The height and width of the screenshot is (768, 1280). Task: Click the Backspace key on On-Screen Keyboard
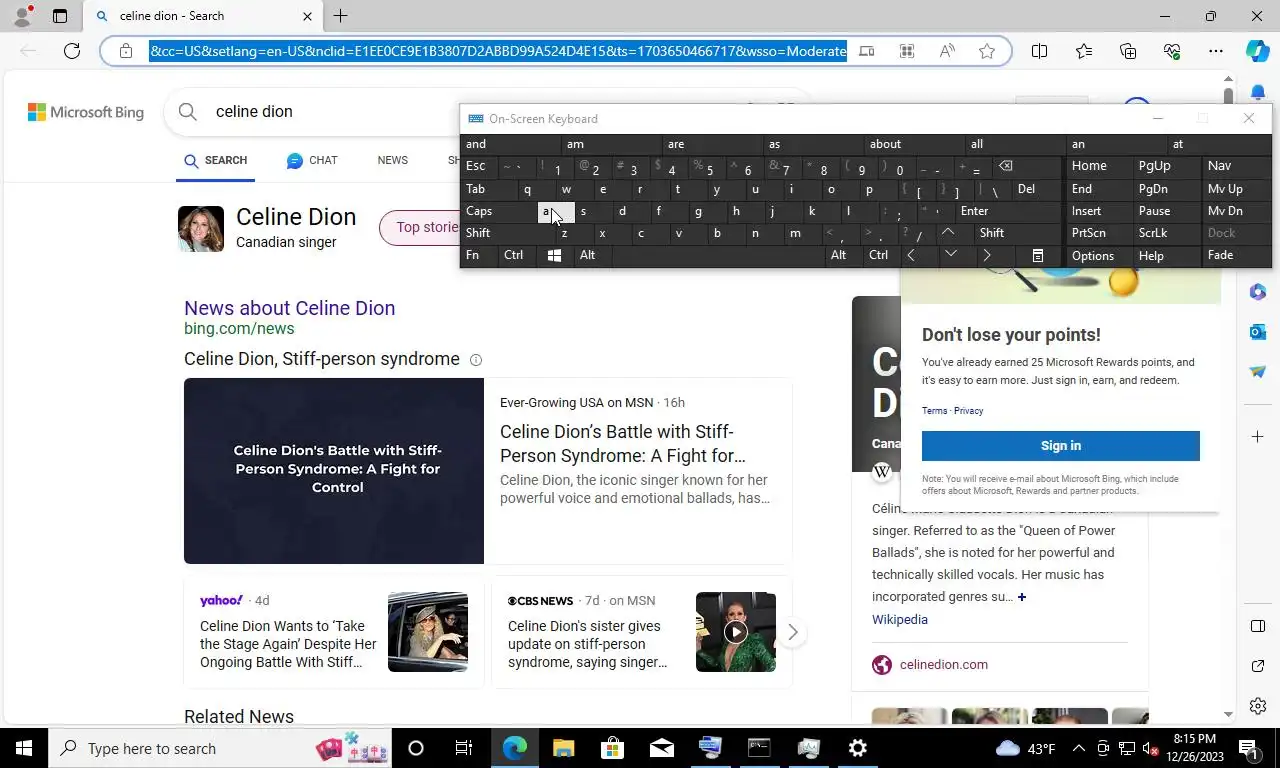point(1006,166)
